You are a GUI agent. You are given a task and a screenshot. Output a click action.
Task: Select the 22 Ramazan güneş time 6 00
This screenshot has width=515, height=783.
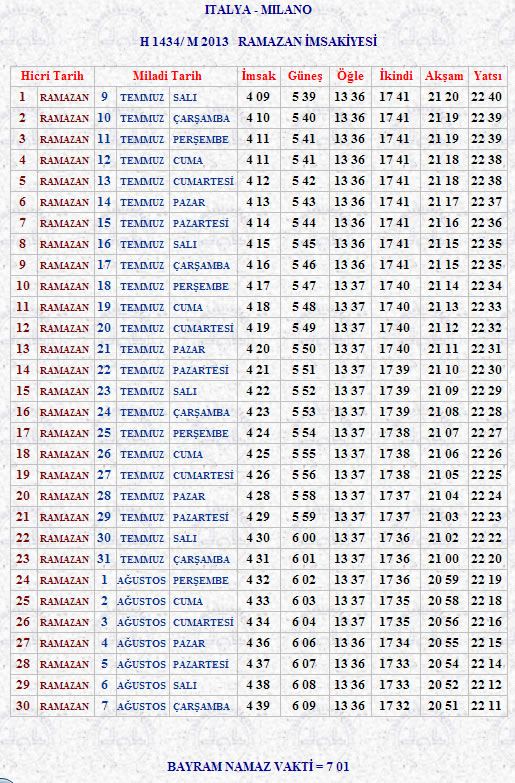click(304, 538)
